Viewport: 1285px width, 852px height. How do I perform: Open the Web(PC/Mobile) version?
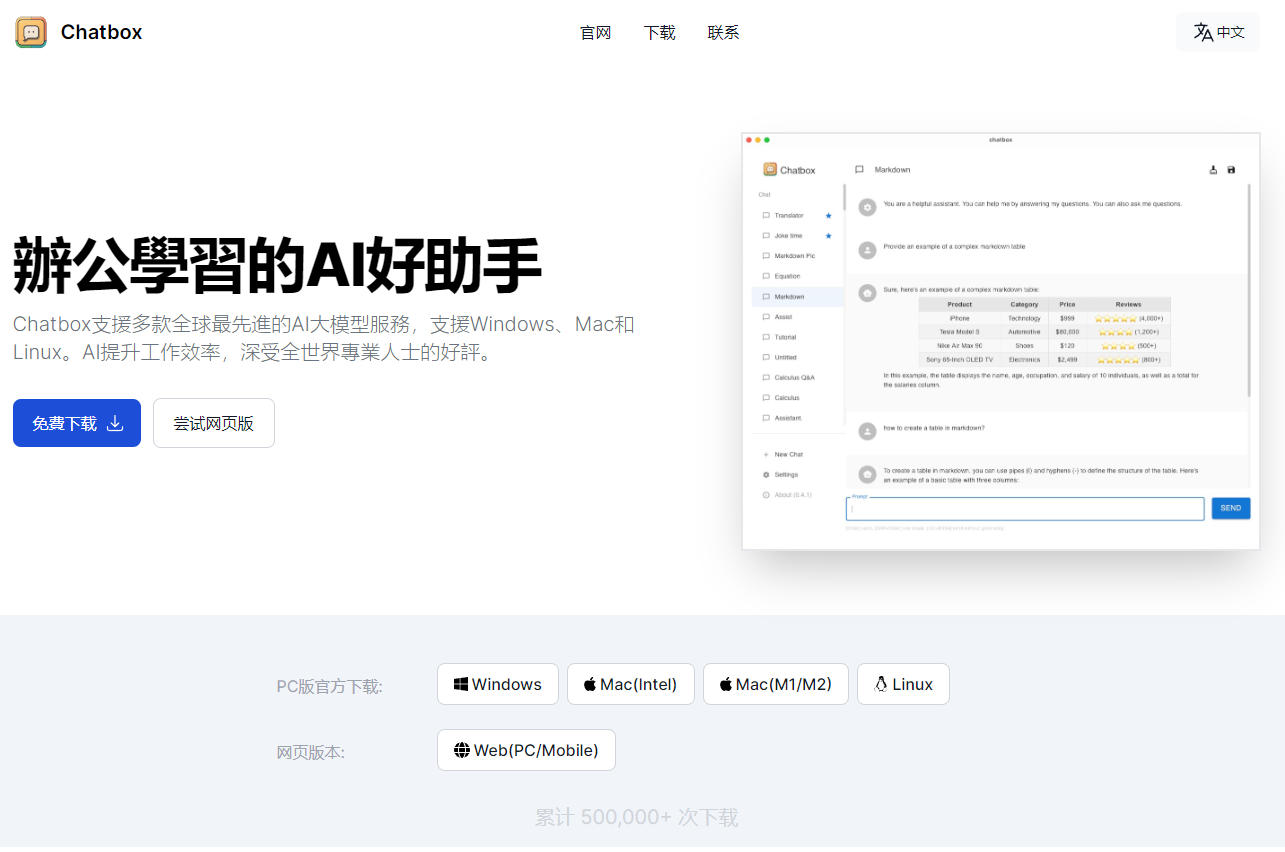(x=526, y=750)
